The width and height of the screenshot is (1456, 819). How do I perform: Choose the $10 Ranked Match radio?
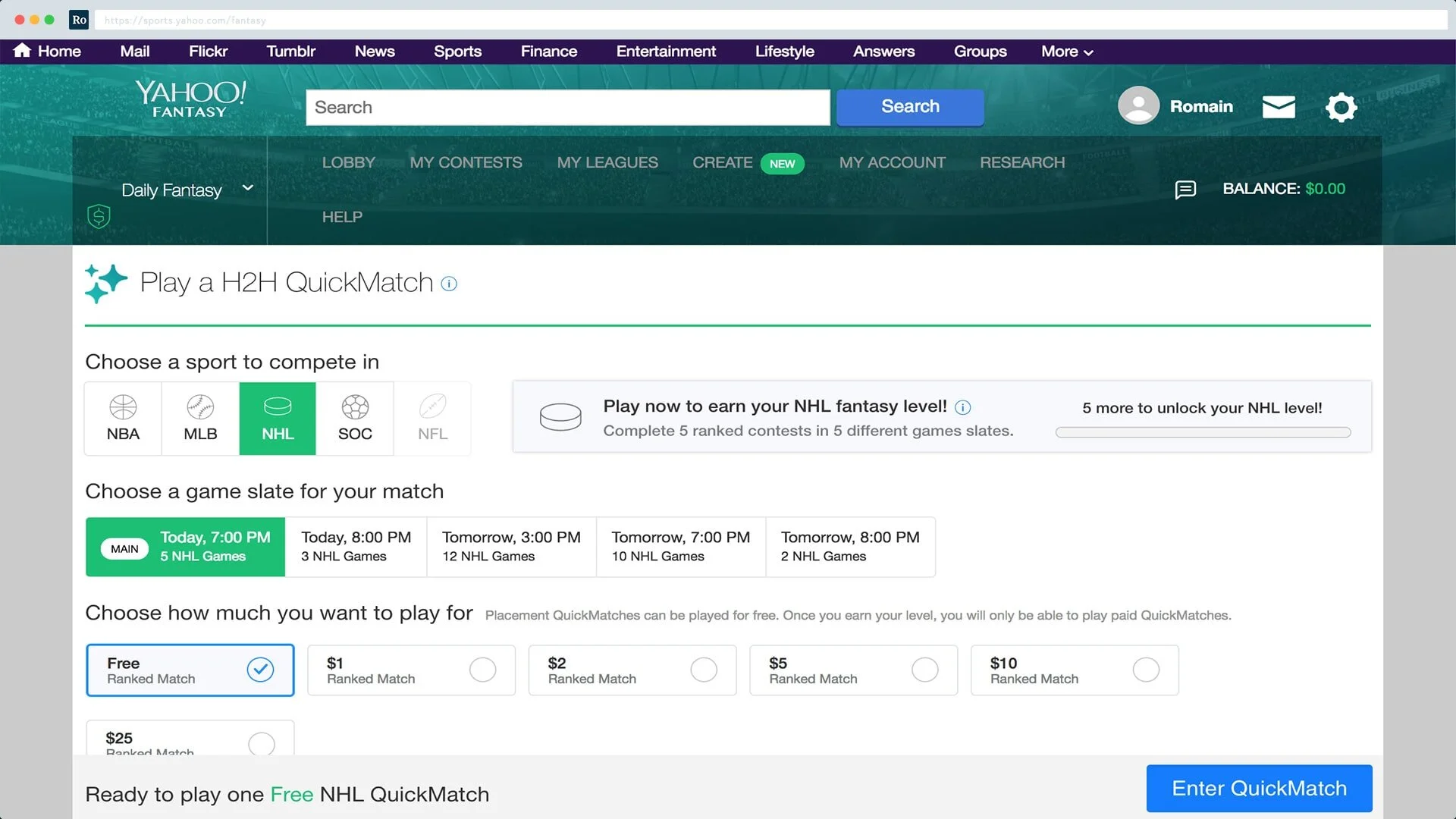(1145, 670)
